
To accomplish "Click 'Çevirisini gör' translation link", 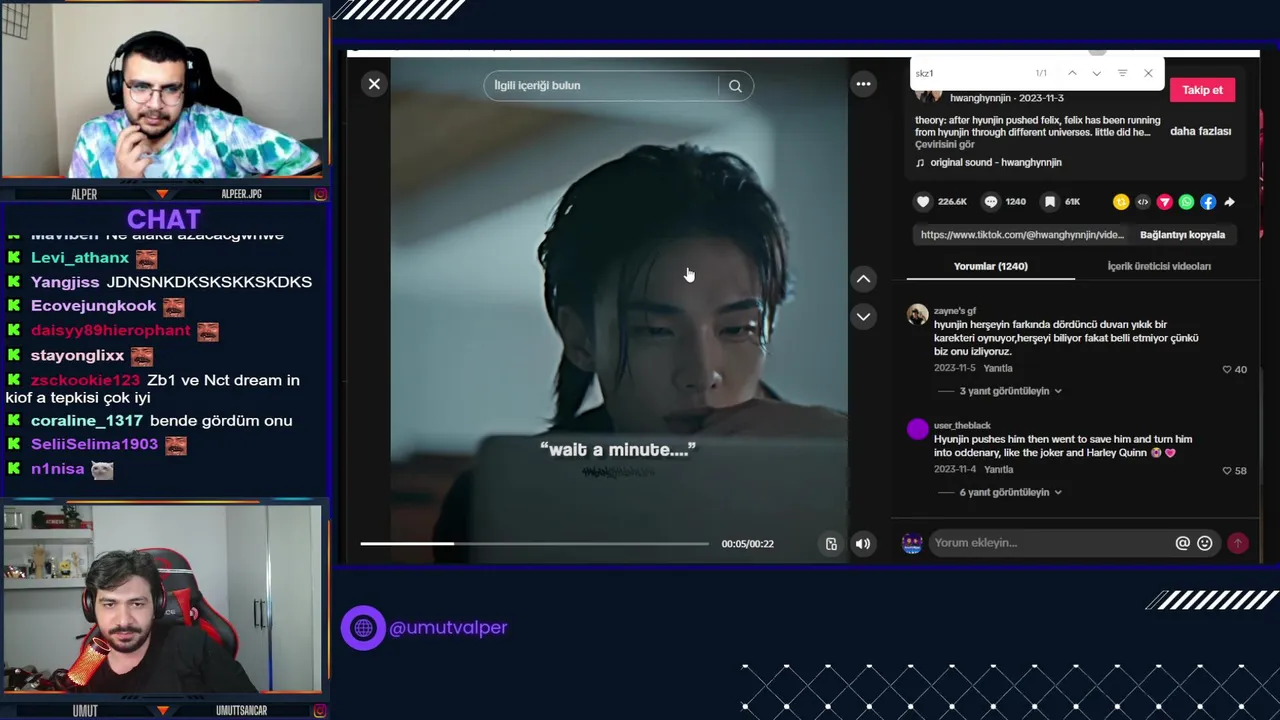I will point(944,145).
